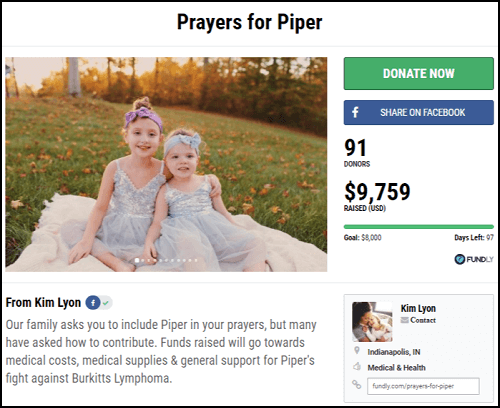Image resolution: width=500 pixels, height=408 pixels.
Task: Click Facebook verified badge beside Kim Lyon
Action: click(99, 303)
